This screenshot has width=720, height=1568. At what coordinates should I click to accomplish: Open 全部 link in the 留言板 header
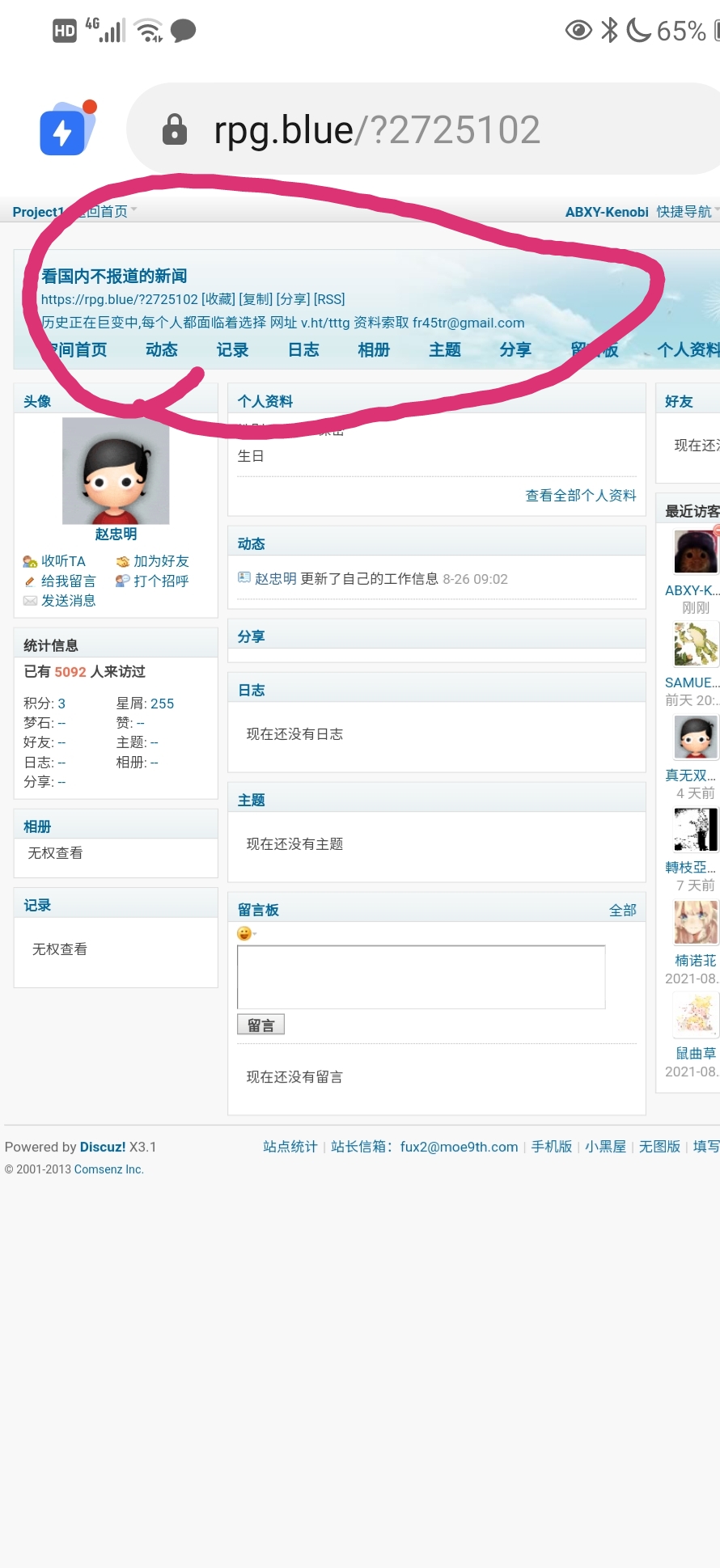(623, 911)
